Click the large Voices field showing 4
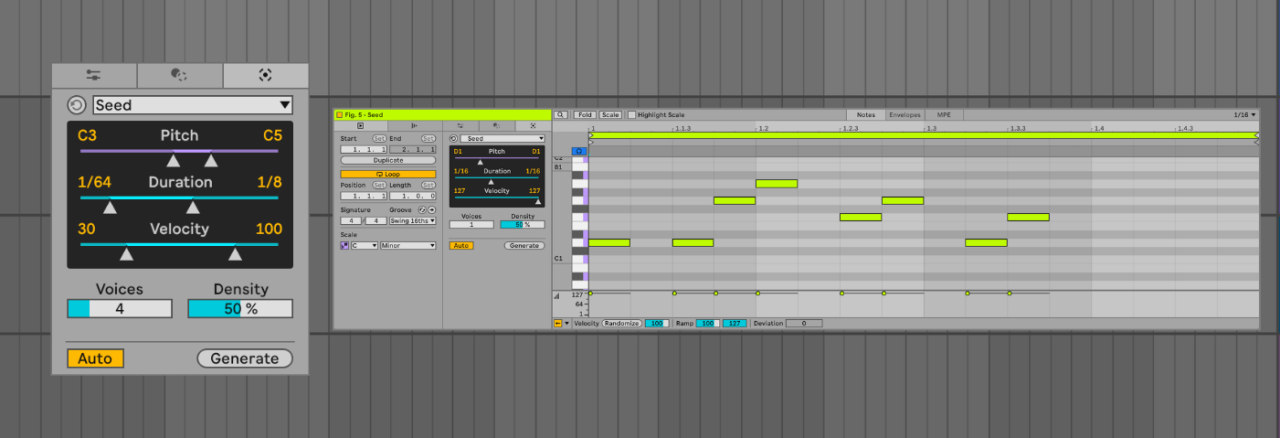The height and width of the screenshot is (438, 1280). [119, 309]
